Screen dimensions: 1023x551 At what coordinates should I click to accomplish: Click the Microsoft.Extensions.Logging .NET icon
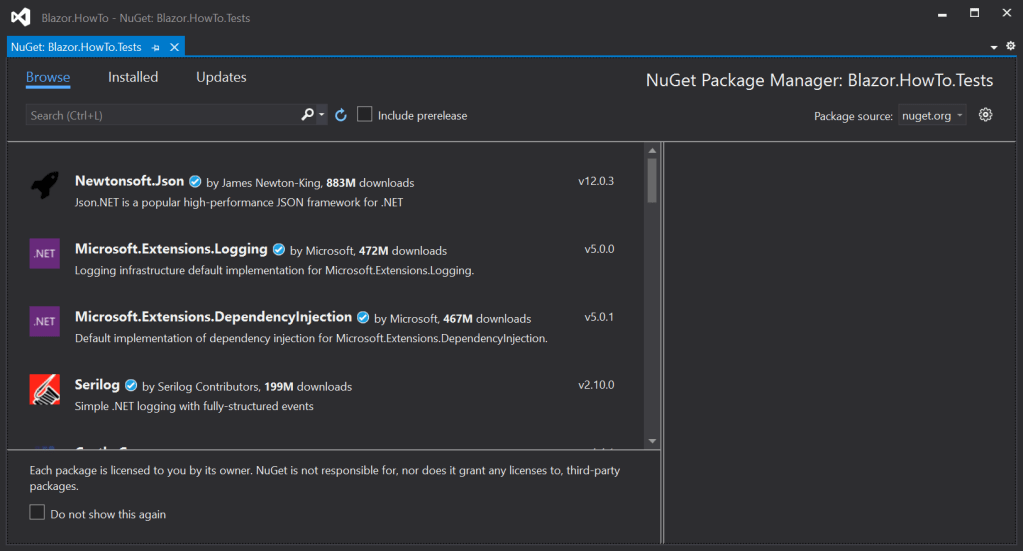(x=44, y=254)
